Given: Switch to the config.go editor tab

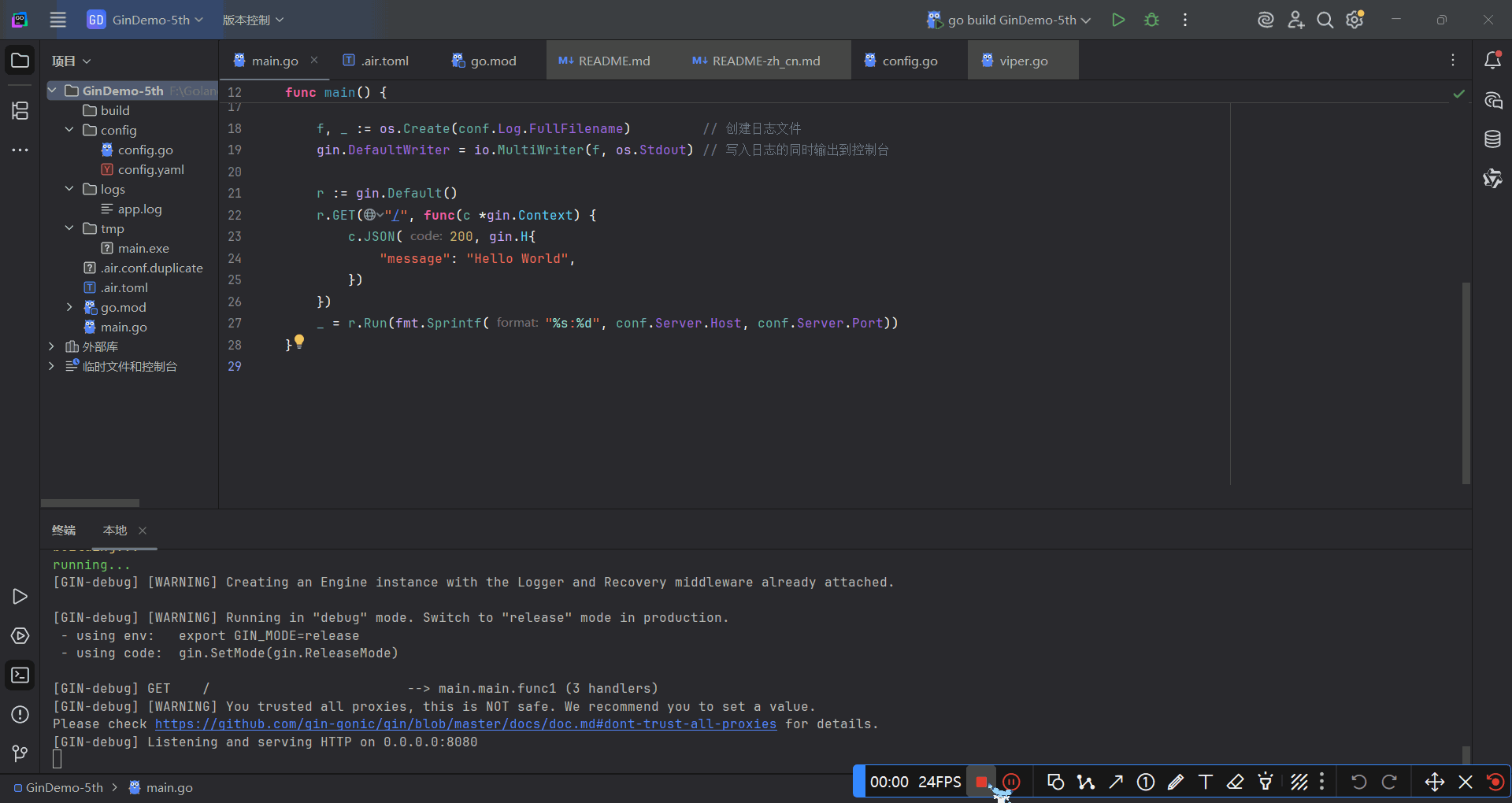Looking at the screenshot, I should [909, 61].
